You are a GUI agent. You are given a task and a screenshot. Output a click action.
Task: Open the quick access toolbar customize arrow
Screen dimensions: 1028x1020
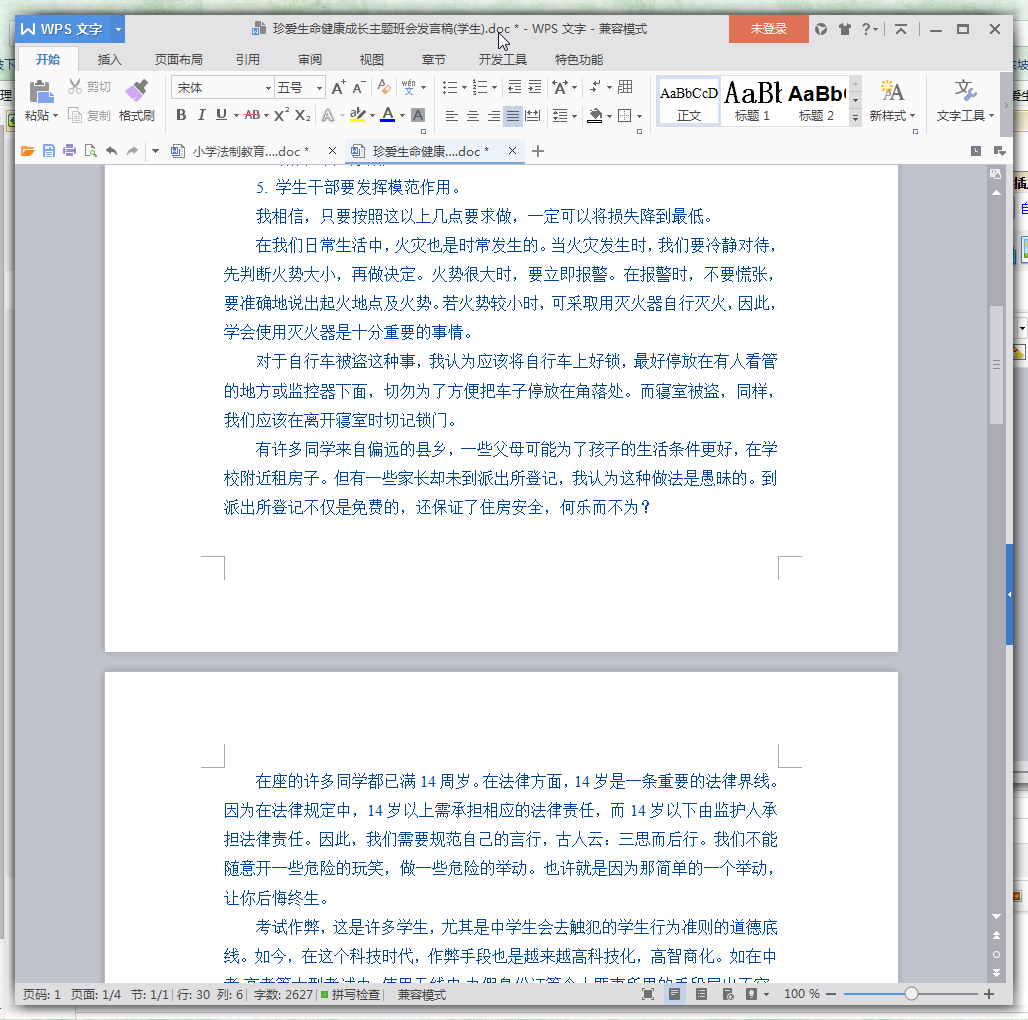coord(155,151)
